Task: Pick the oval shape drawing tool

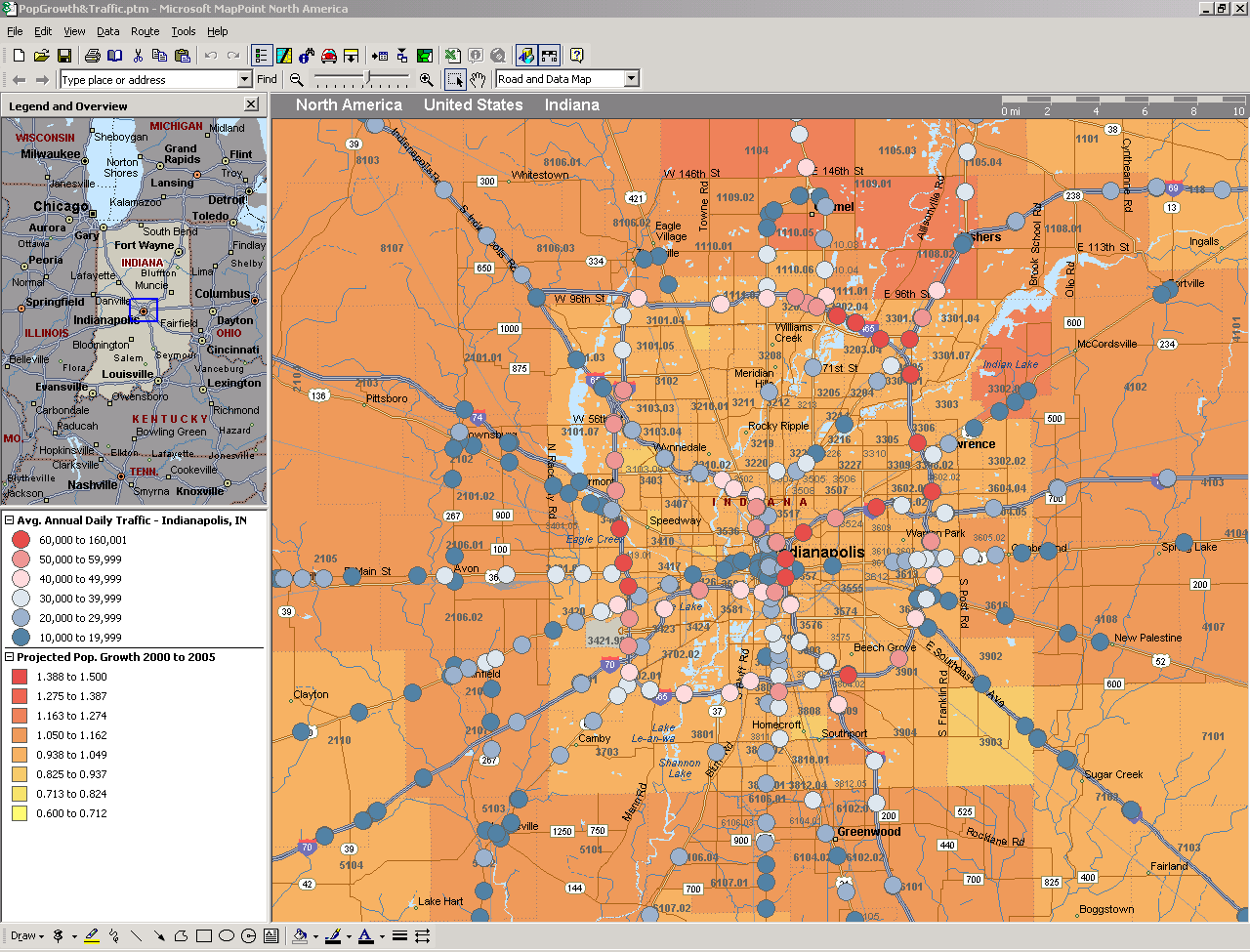Action: pyautogui.click(x=227, y=935)
